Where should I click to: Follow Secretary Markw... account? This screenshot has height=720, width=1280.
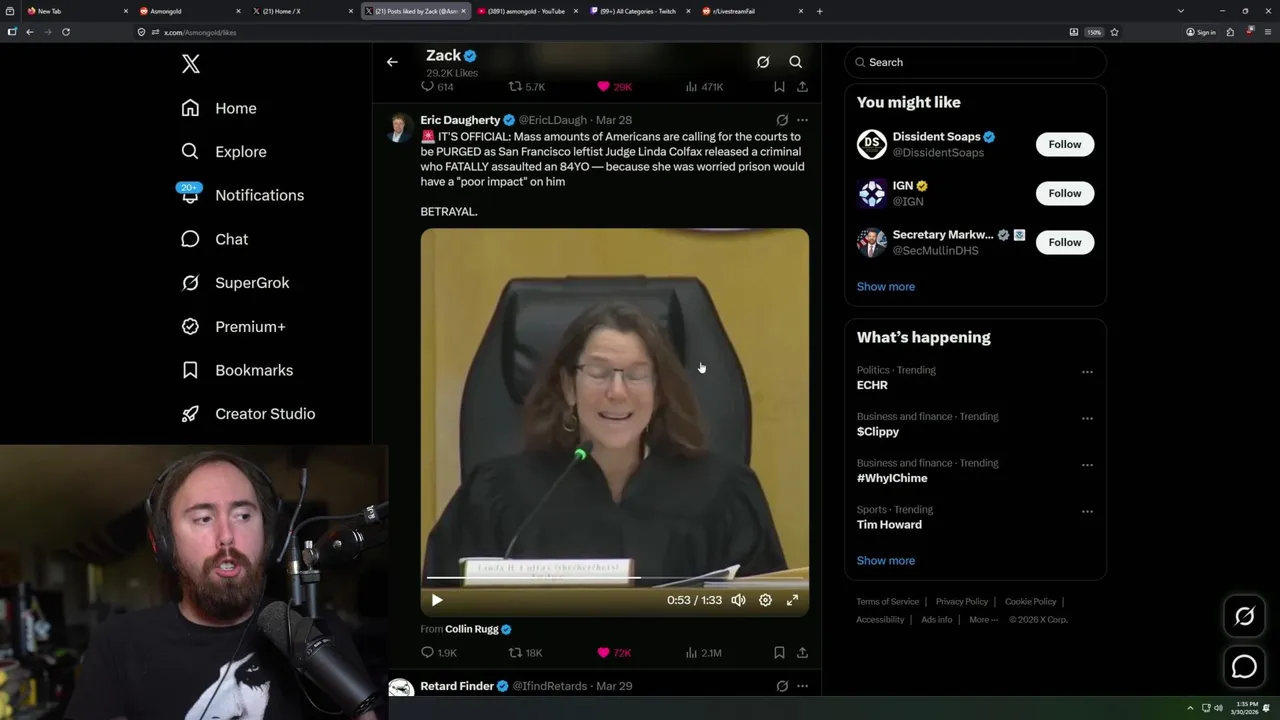click(x=1065, y=242)
